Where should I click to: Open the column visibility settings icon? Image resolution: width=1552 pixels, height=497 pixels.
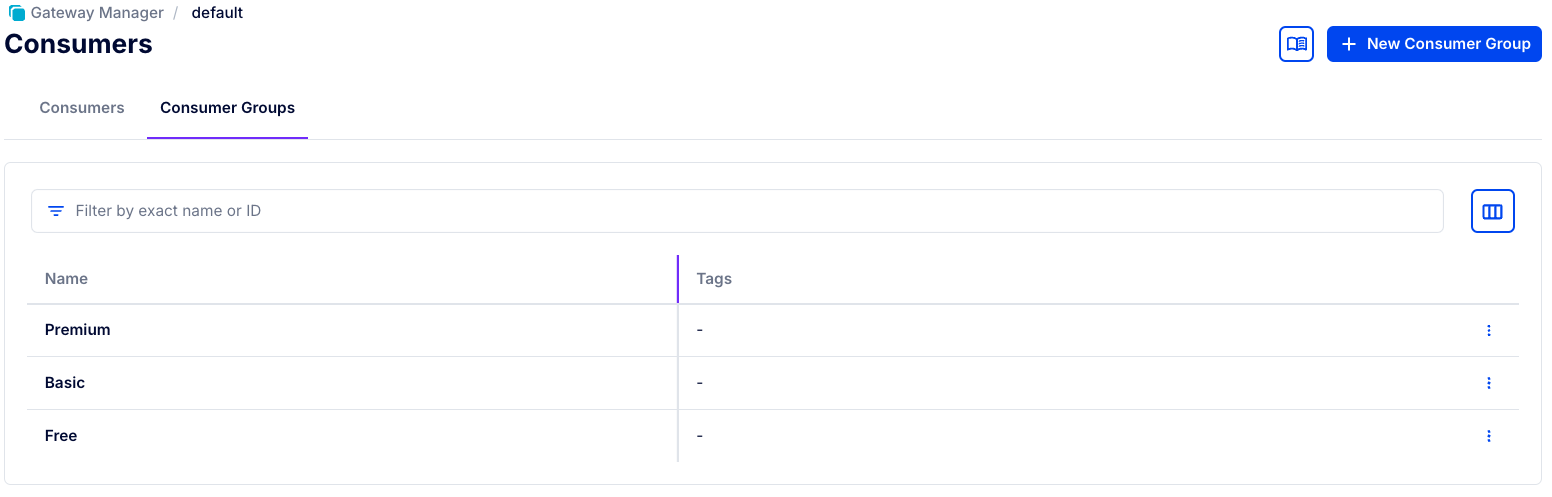[x=1492, y=211]
